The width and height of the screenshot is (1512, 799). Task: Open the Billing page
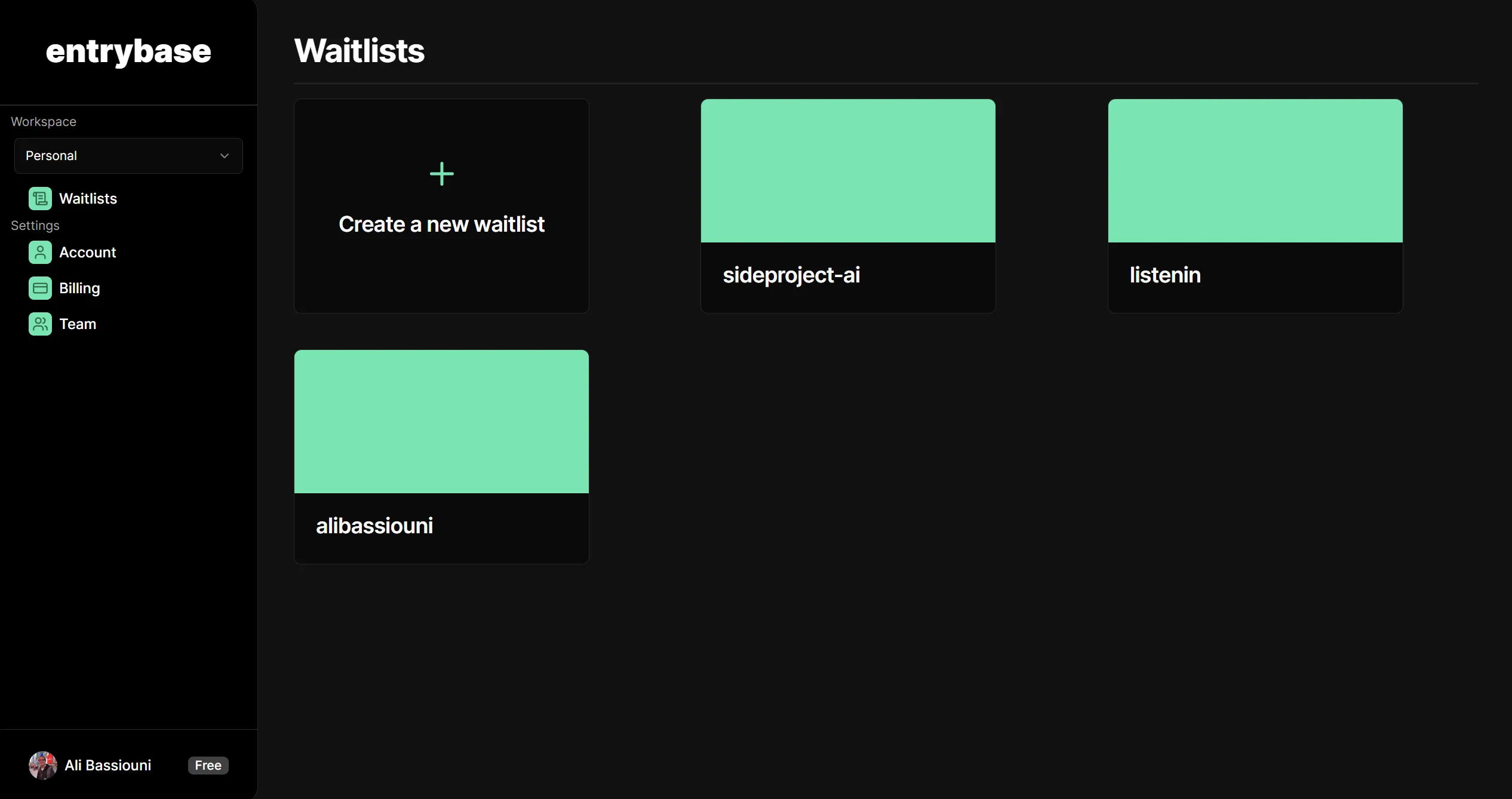[79, 288]
